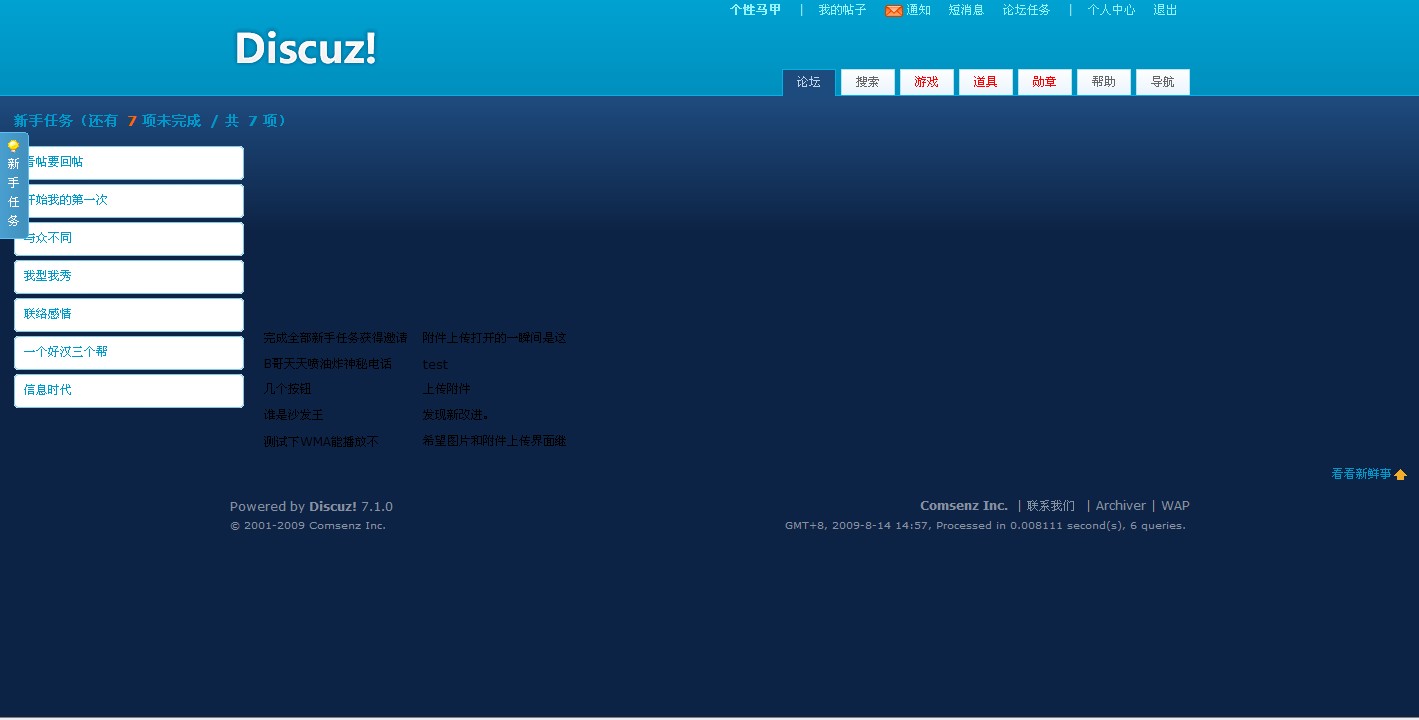The image size is (1419, 720).
Task: Click the envelope notification icon
Action: click(894, 10)
